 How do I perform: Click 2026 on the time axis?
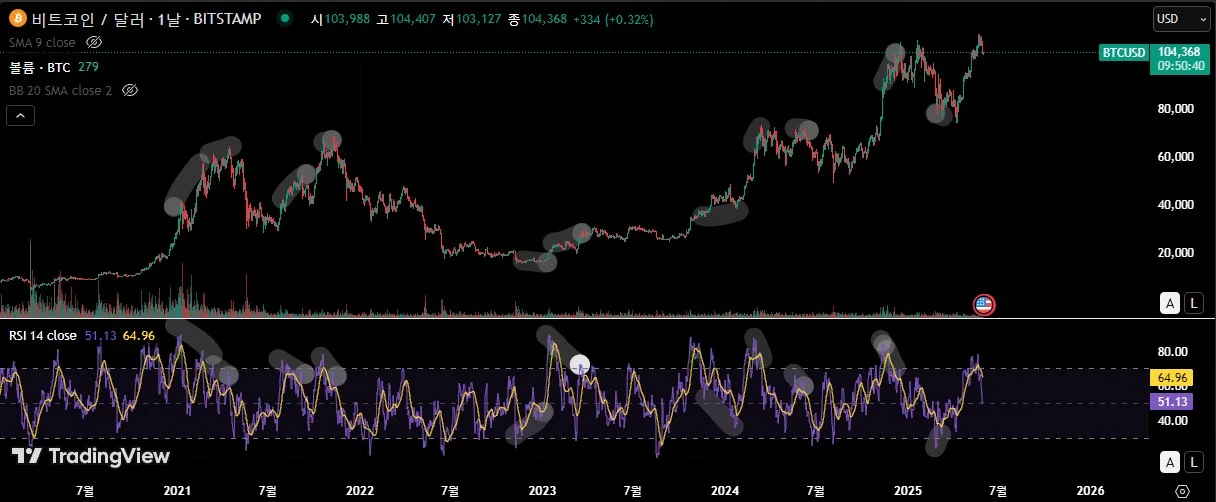tap(1090, 490)
